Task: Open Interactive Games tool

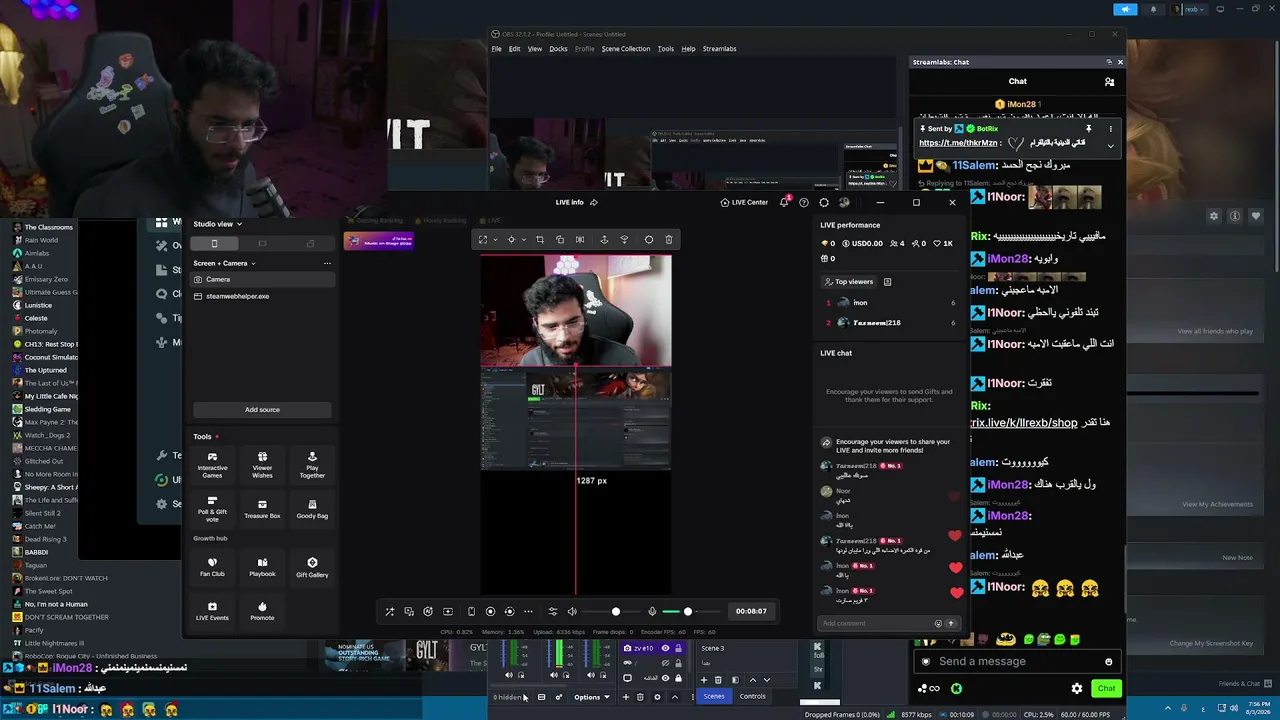Action: [x=212, y=466]
